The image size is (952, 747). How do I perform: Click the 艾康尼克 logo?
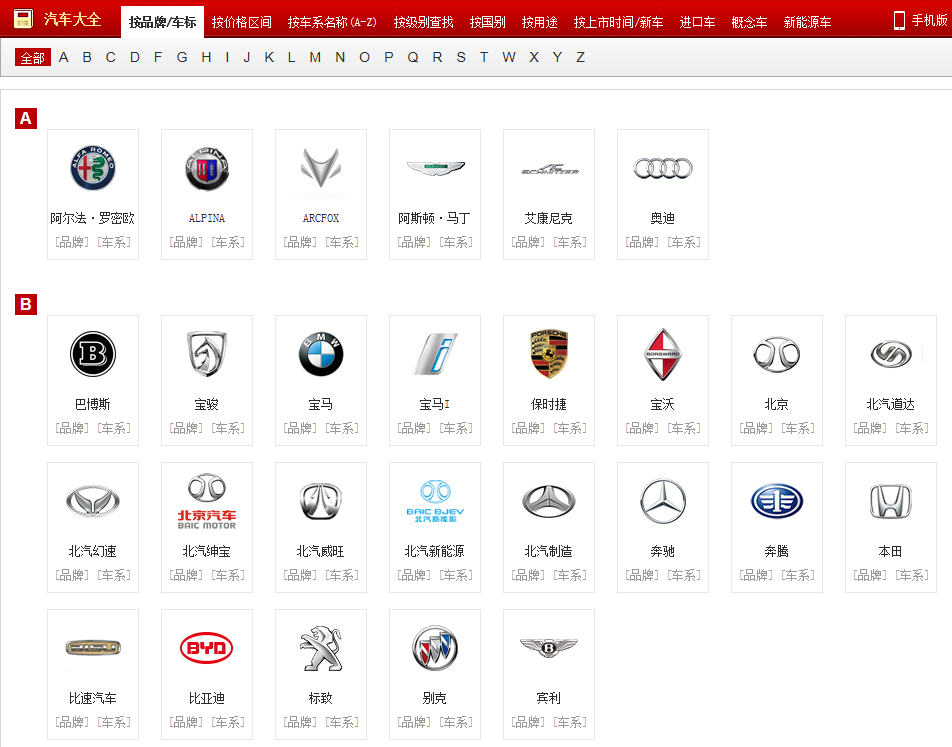(549, 169)
